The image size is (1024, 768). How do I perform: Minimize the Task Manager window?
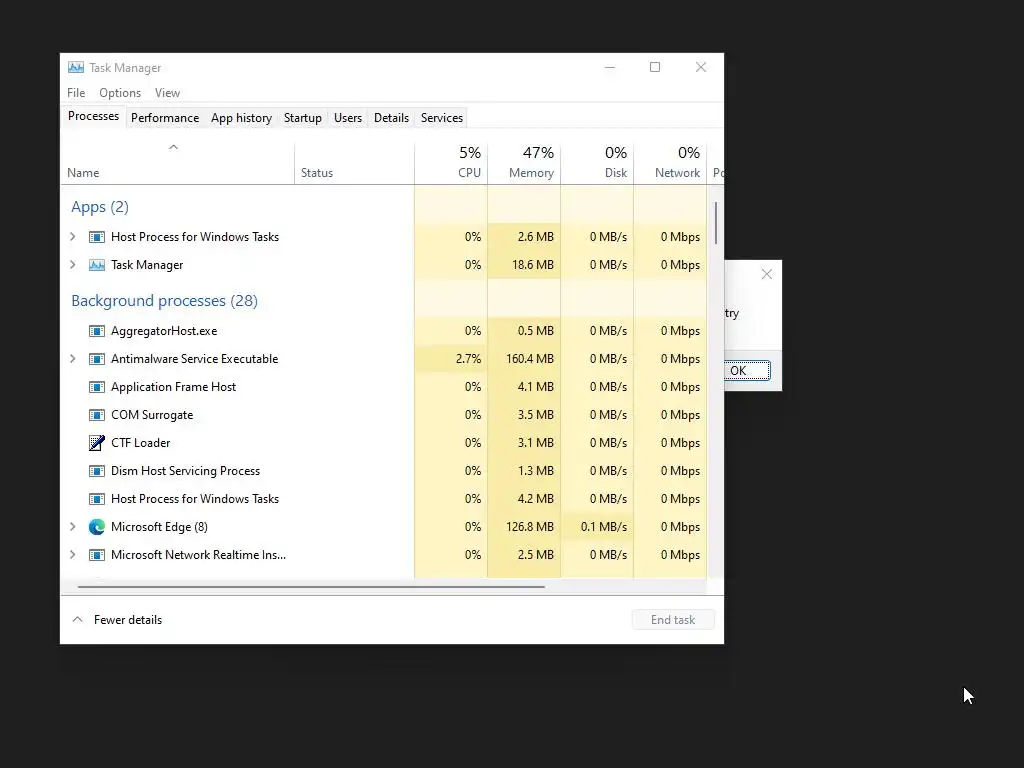coord(610,67)
